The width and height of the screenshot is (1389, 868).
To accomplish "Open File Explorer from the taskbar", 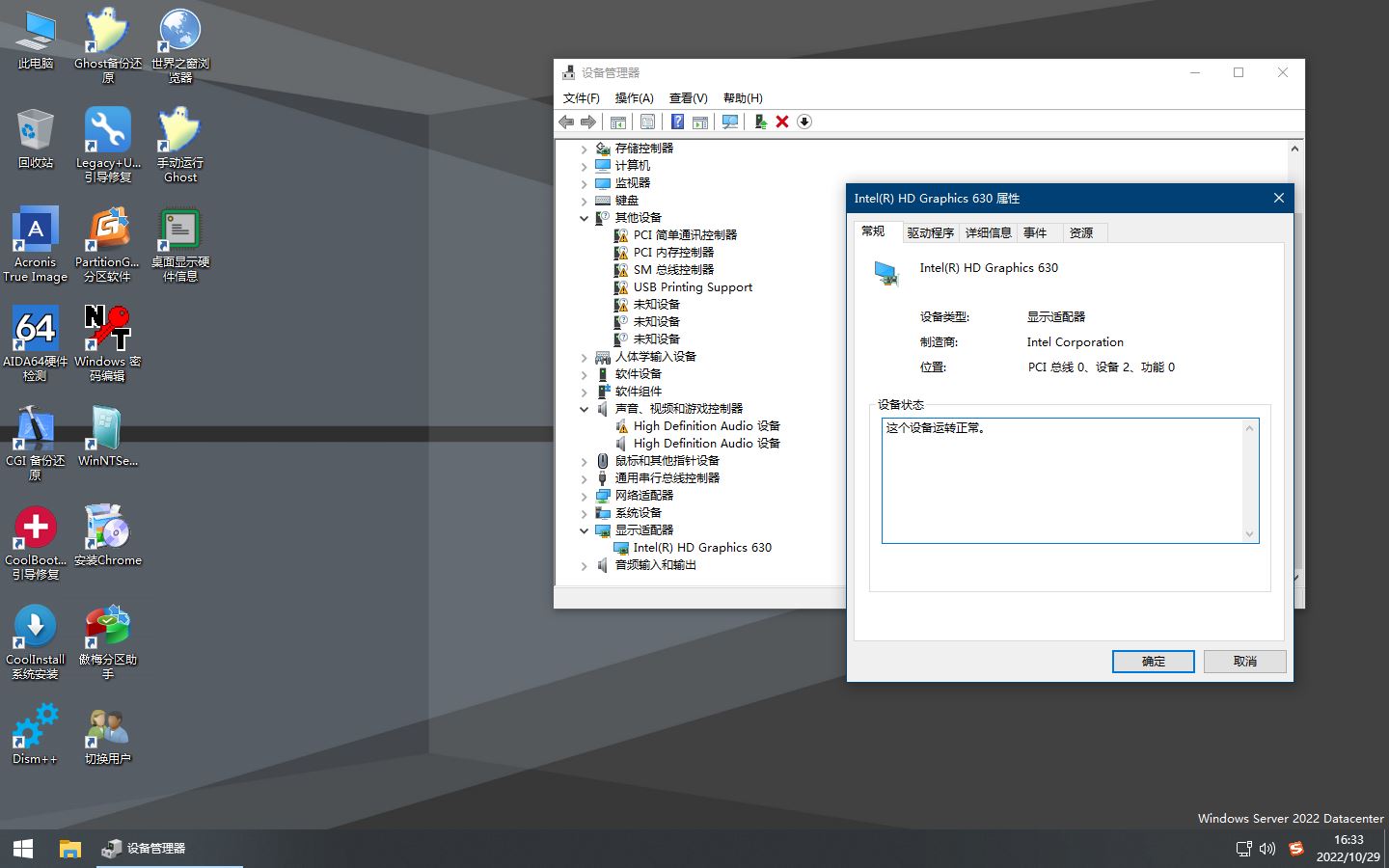I will (69, 849).
